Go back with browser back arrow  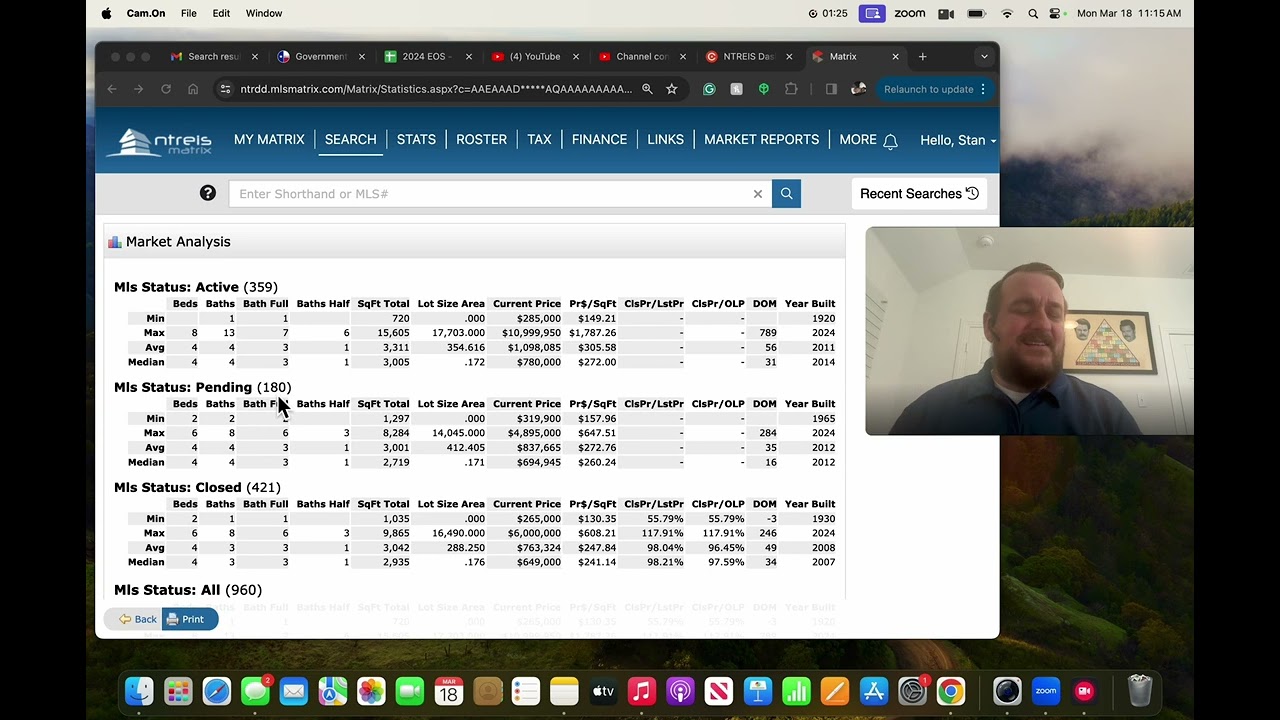click(x=112, y=89)
